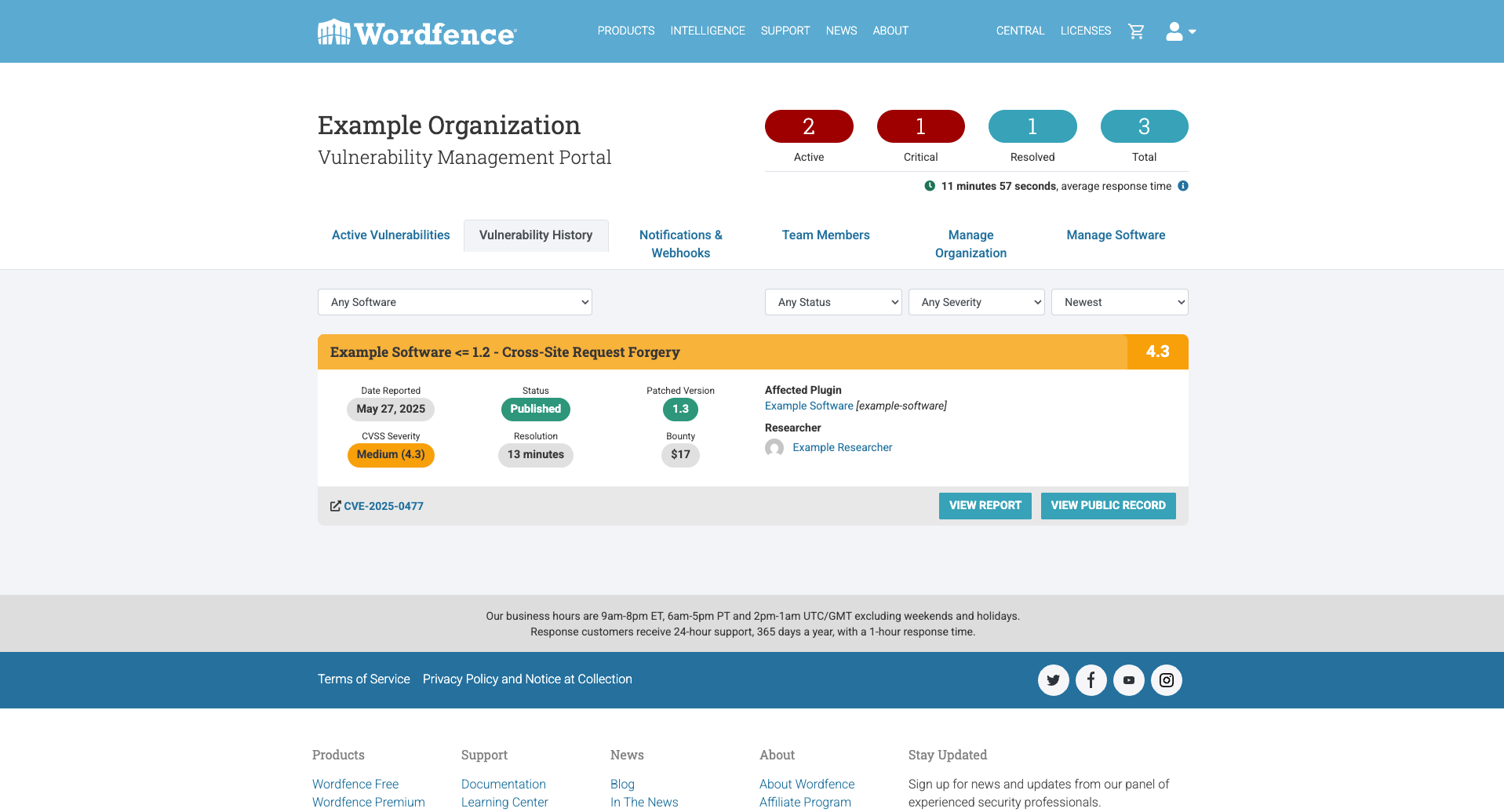Open Wordfence Twitter page
The width and height of the screenshot is (1504, 812).
coord(1053,680)
